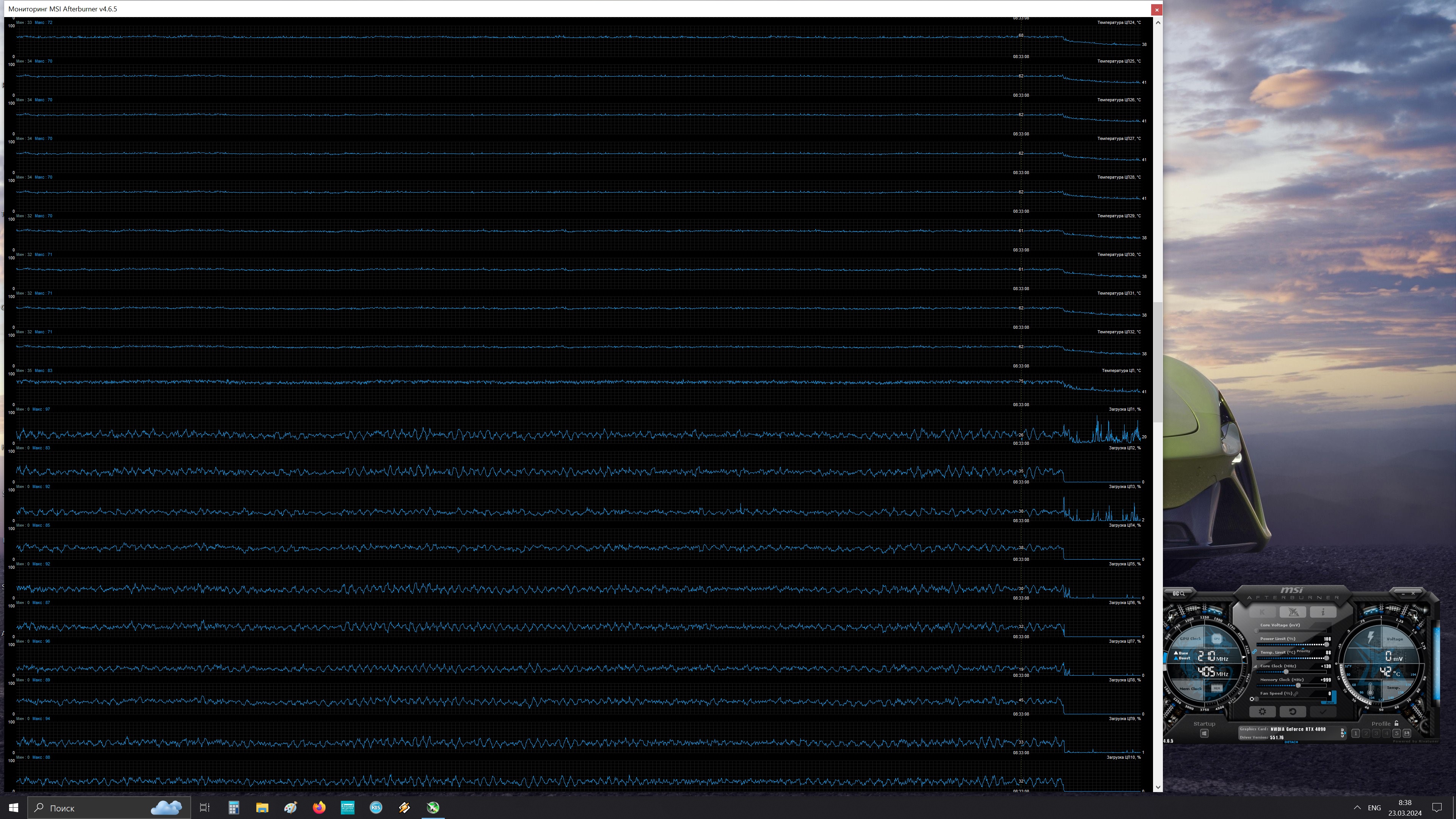Open Firefox from the taskbar
The height and width of the screenshot is (819, 1456).
(319, 808)
